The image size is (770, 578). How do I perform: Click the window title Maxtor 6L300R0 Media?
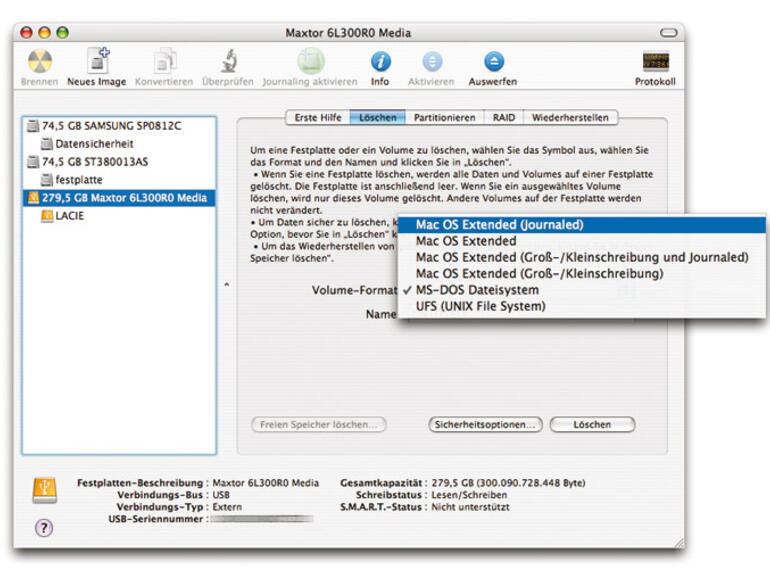point(348,33)
